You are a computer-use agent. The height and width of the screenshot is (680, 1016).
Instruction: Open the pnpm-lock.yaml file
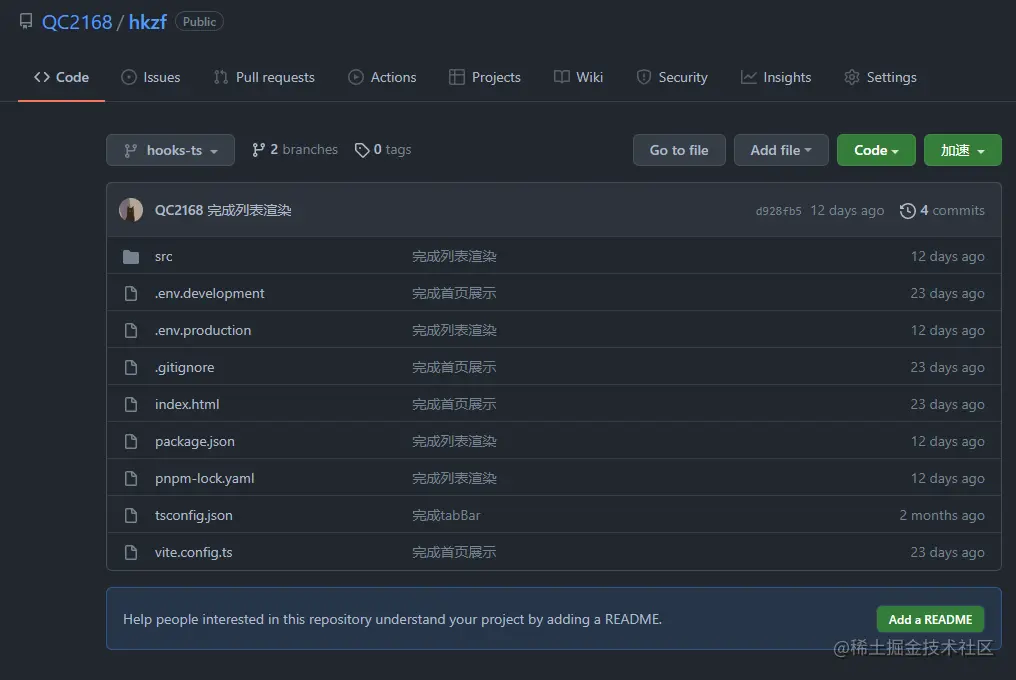[205, 478]
